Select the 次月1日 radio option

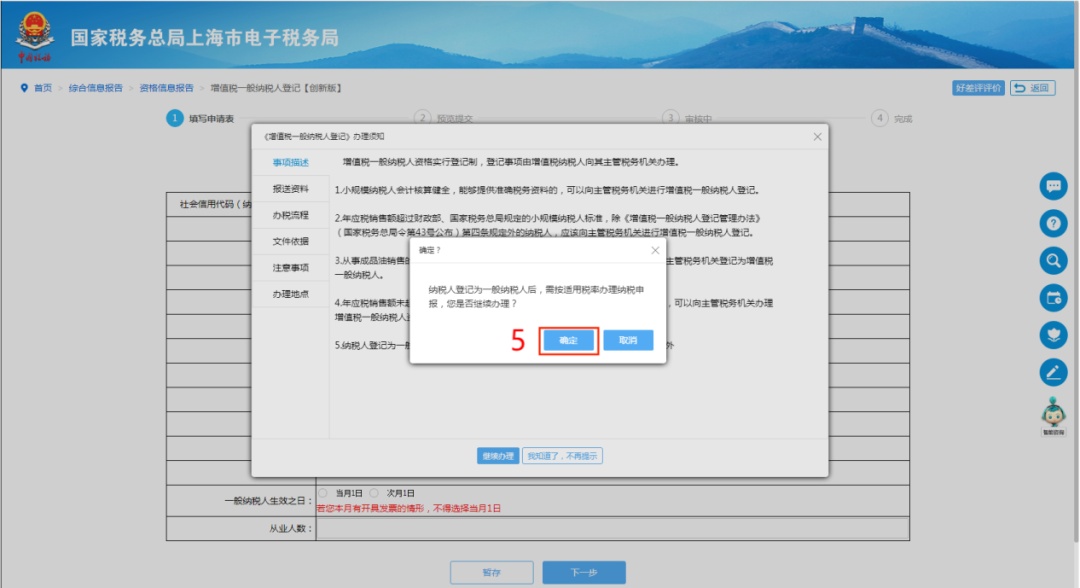tap(375, 493)
